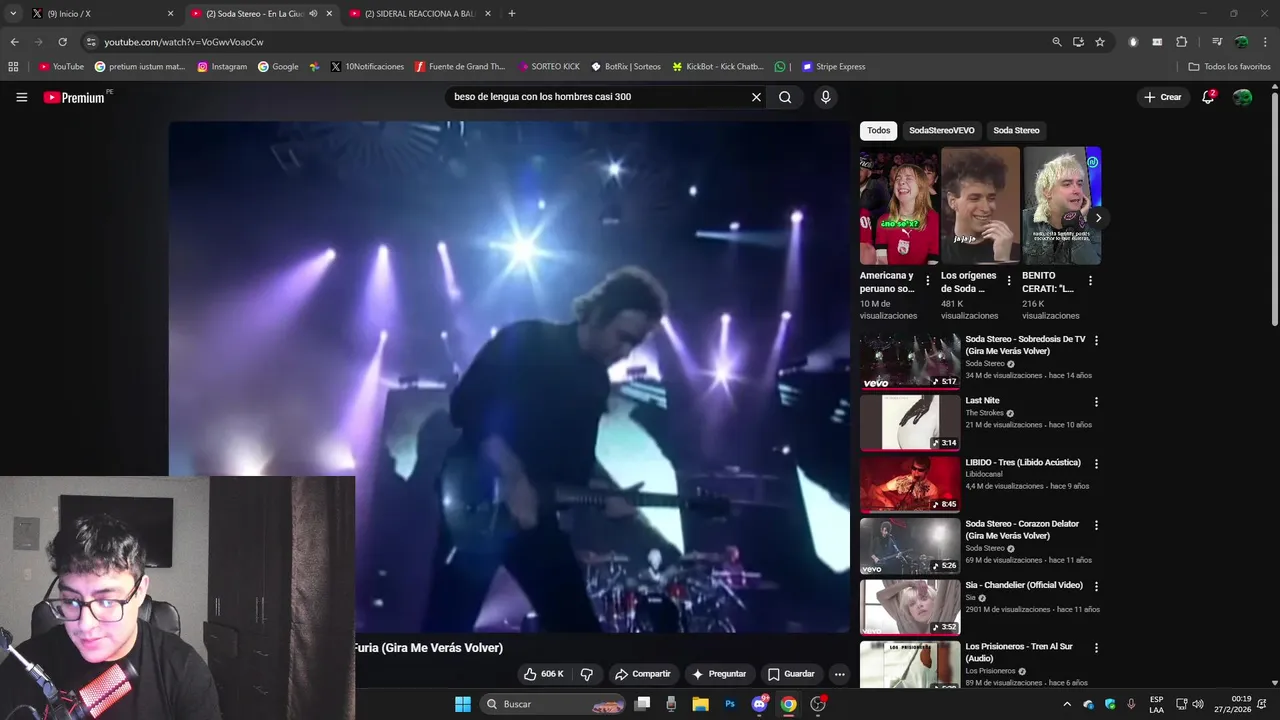Open File Explorer from the taskbar
The width and height of the screenshot is (1280, 720).
coord(700,704)
